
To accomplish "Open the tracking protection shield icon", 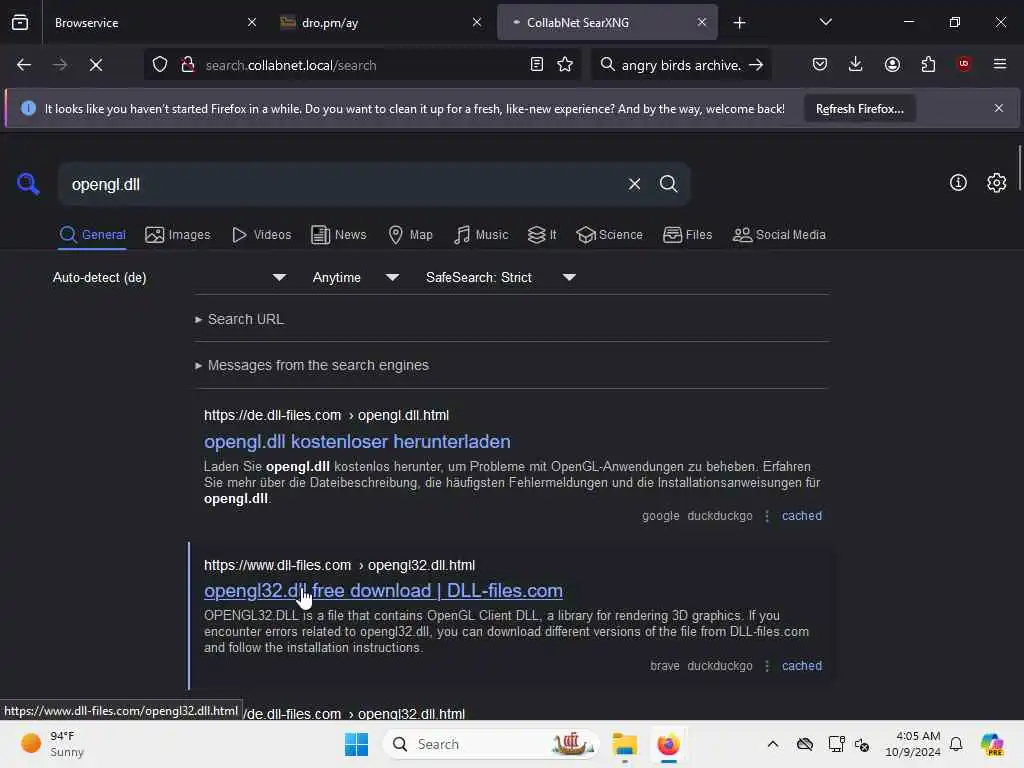I will point(160,65).
